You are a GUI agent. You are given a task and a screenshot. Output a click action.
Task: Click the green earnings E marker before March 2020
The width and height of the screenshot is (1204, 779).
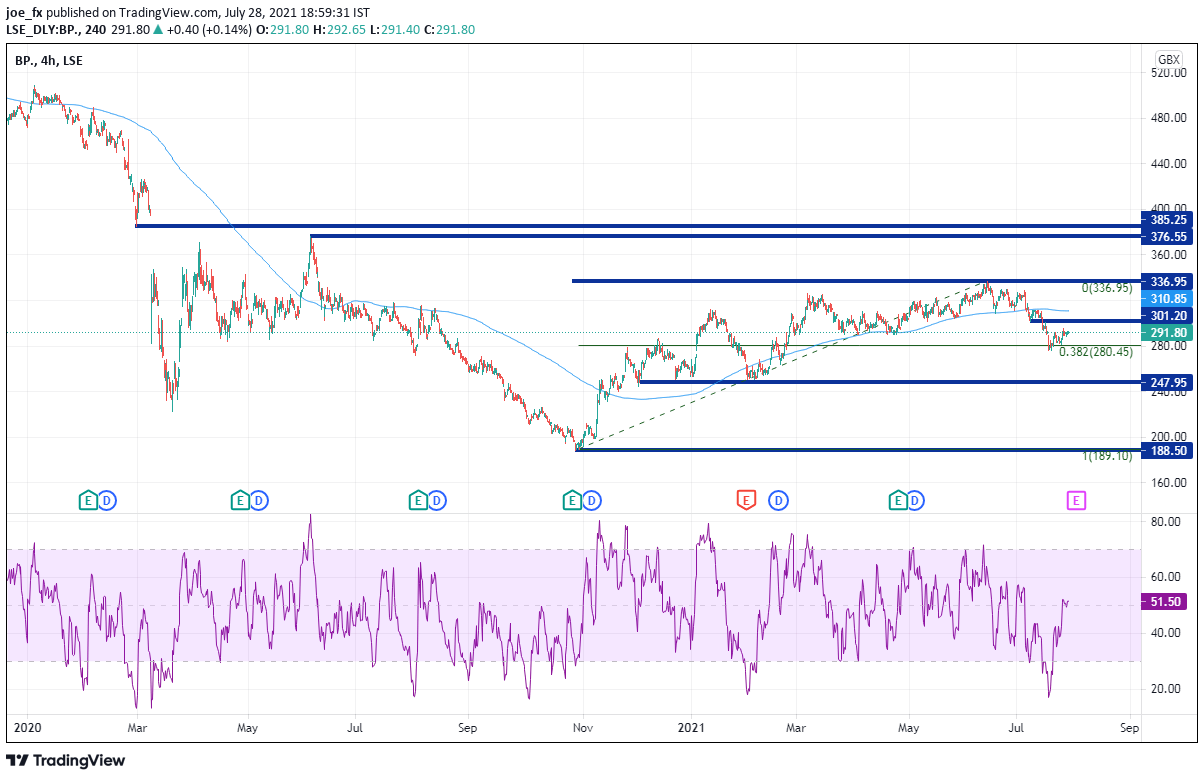point(88,499)
